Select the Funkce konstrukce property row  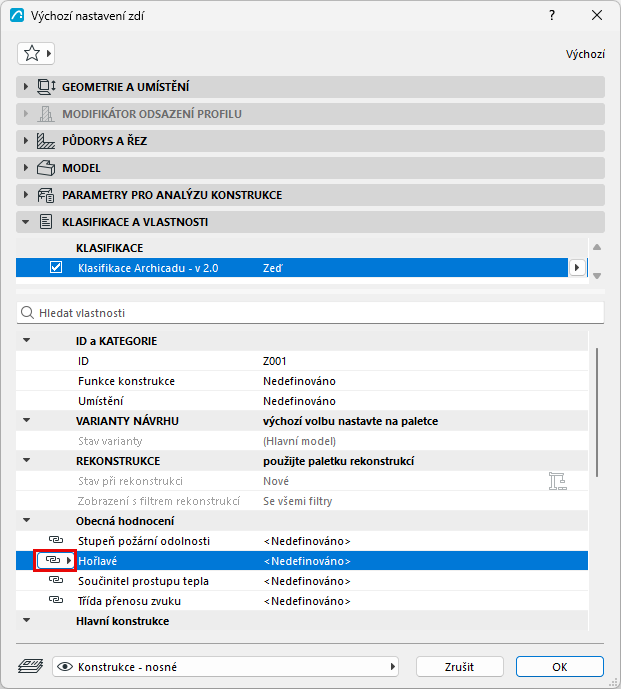pyautogui.click(x=301, y=381)
